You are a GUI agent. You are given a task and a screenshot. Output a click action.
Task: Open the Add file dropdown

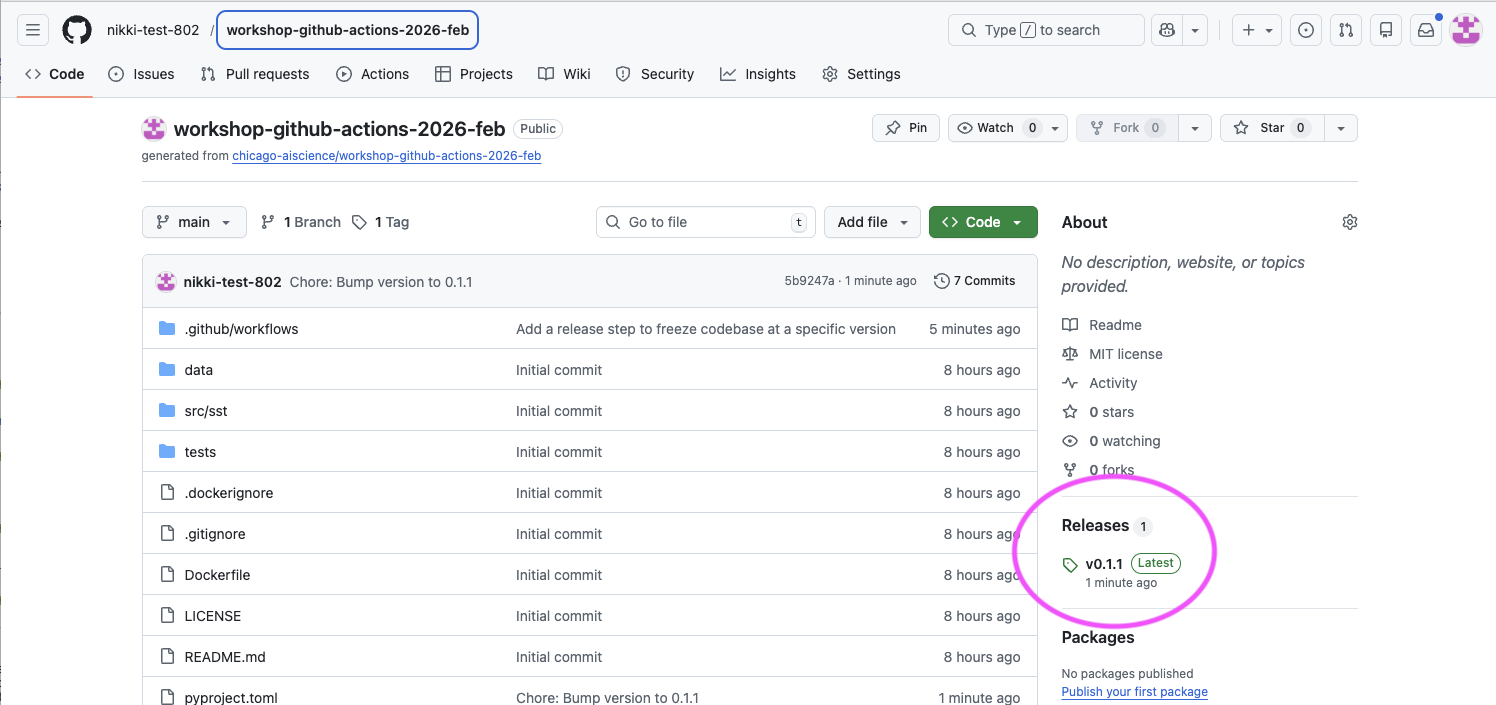(872, 221)
